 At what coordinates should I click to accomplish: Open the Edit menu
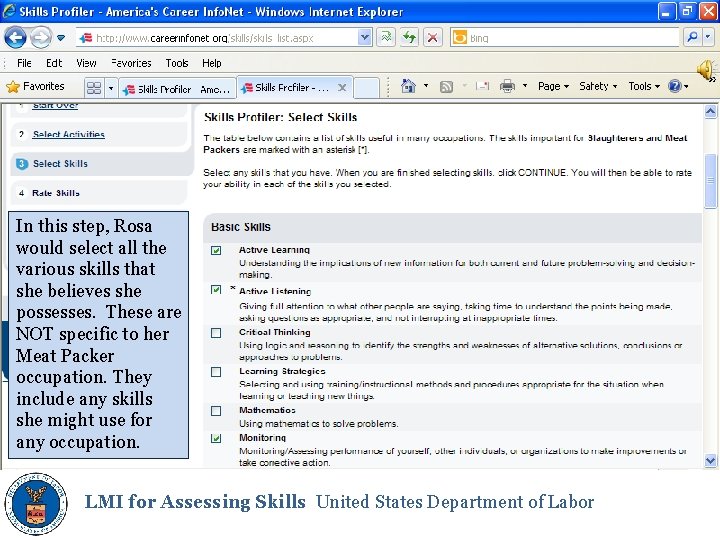tap(54, 63)
